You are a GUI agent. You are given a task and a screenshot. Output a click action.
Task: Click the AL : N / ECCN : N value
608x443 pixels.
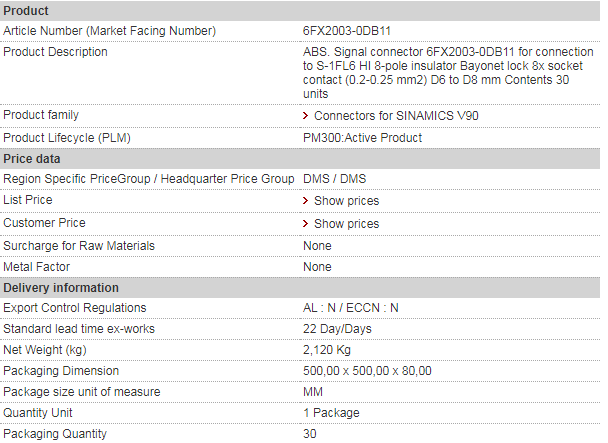point(351,308)
